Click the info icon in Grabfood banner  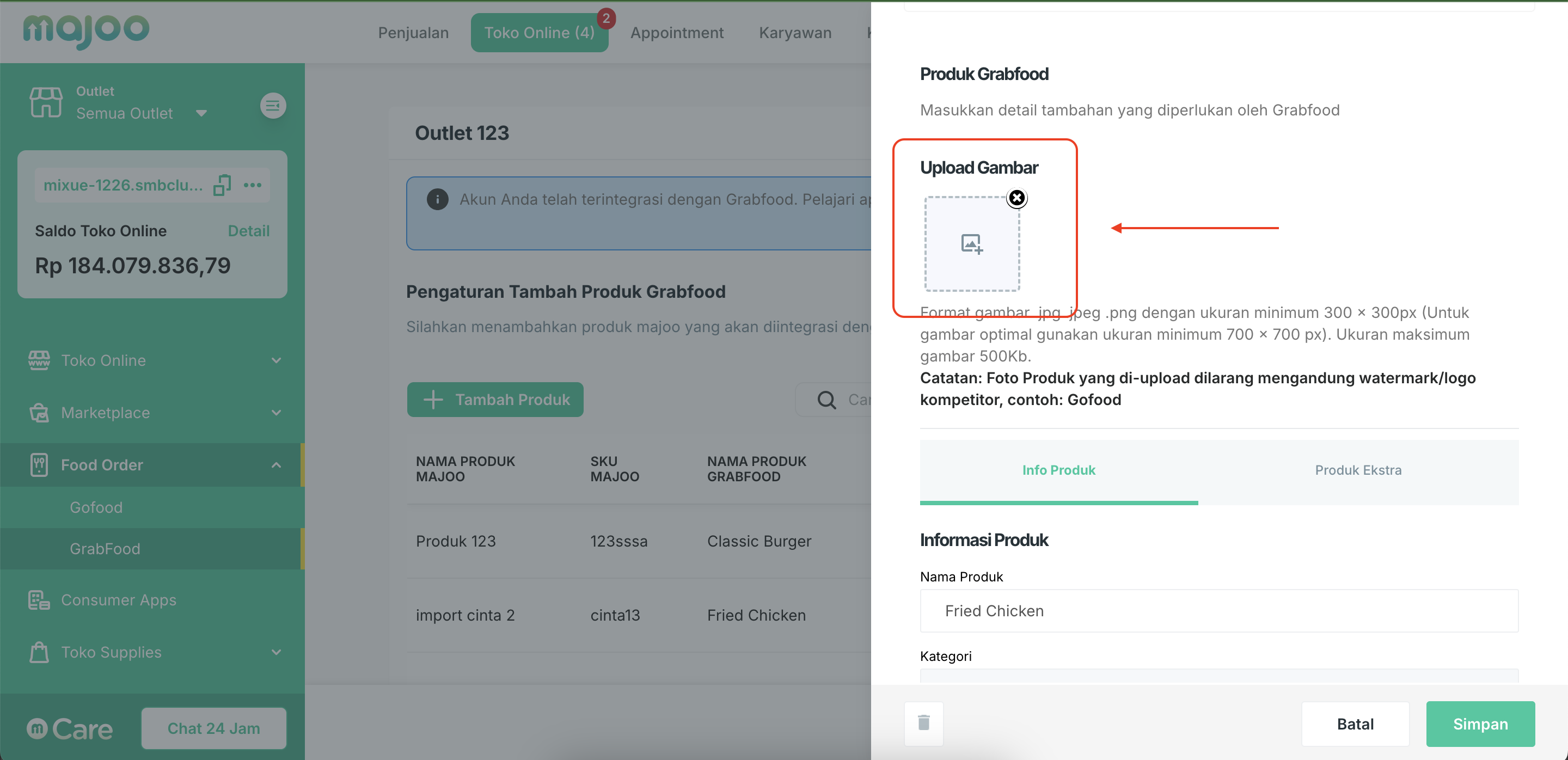point(437,199)
